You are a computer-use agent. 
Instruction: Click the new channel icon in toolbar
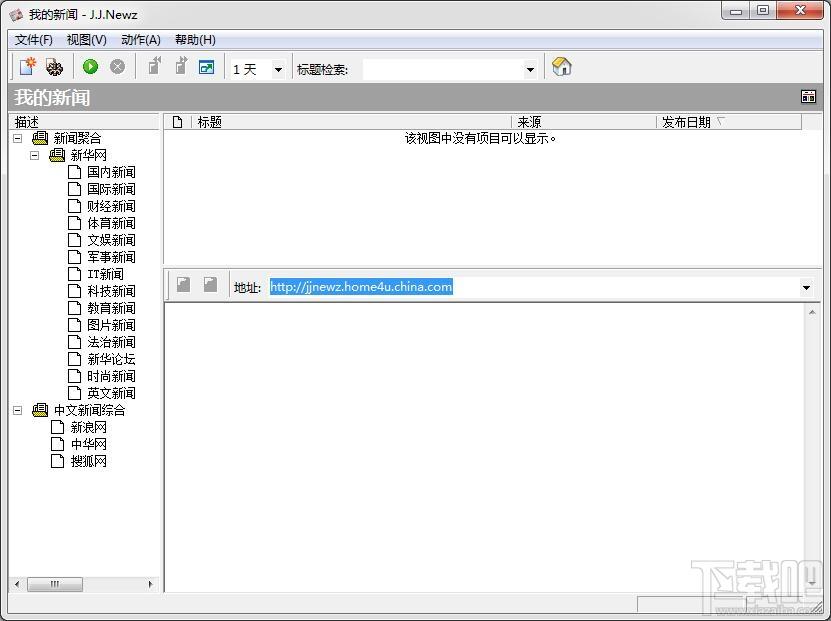pos(28,67)
